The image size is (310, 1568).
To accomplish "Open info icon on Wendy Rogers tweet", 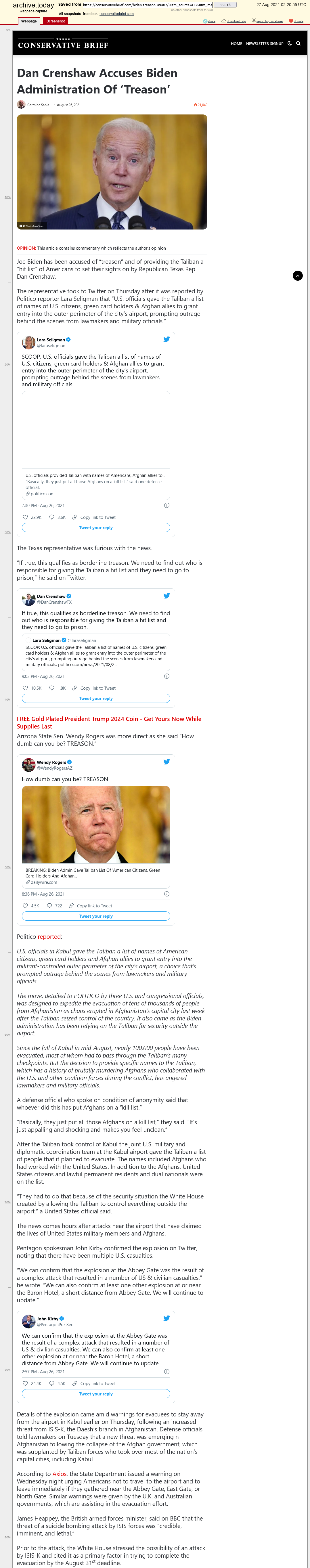I will pyautogui.click(x=167, y=894).
